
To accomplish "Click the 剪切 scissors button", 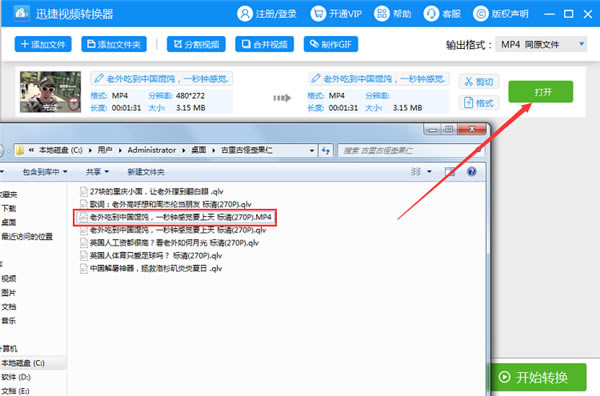I will 479,81.
